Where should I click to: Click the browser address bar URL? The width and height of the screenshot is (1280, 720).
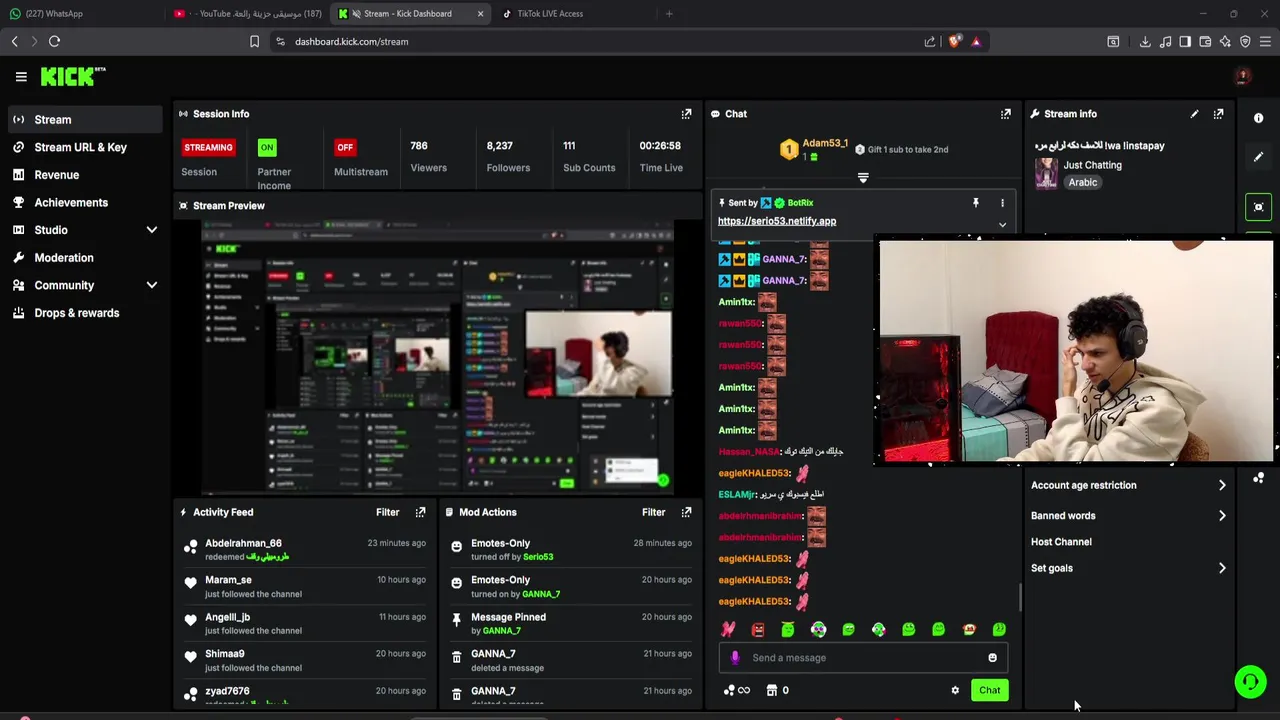coord(351,42)
